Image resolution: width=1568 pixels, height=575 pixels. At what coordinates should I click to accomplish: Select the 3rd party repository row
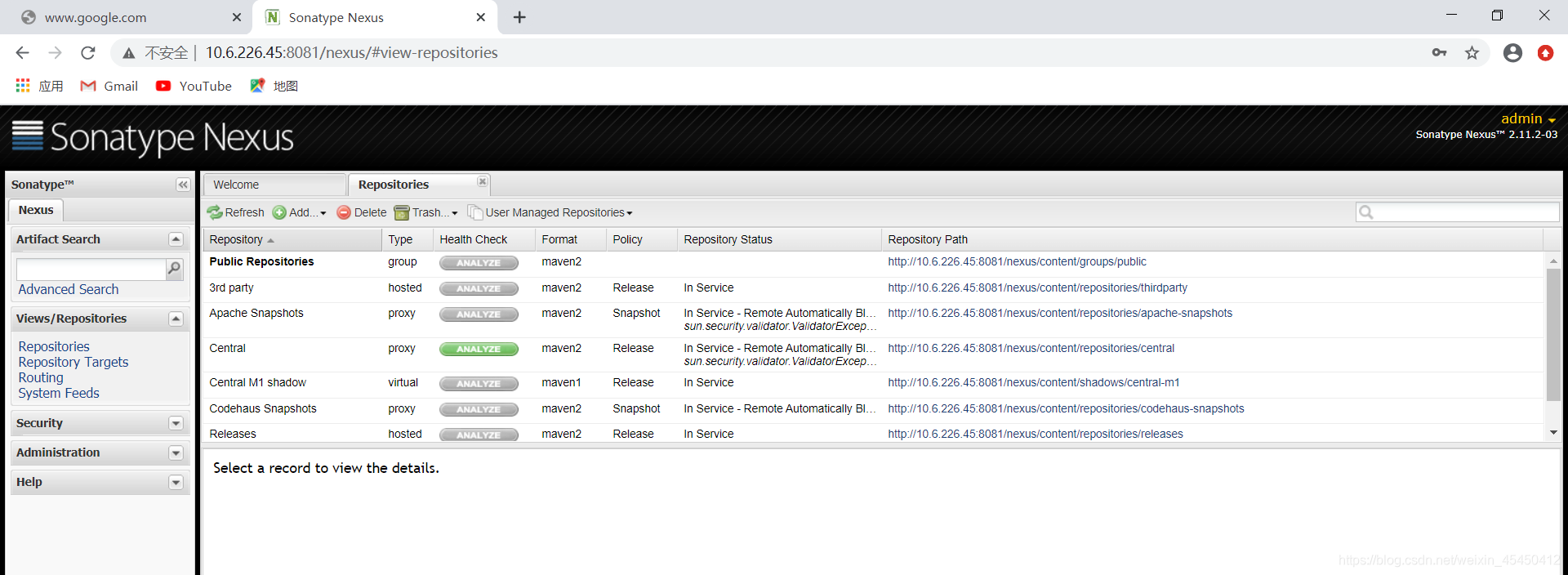[x=873, y=288]
